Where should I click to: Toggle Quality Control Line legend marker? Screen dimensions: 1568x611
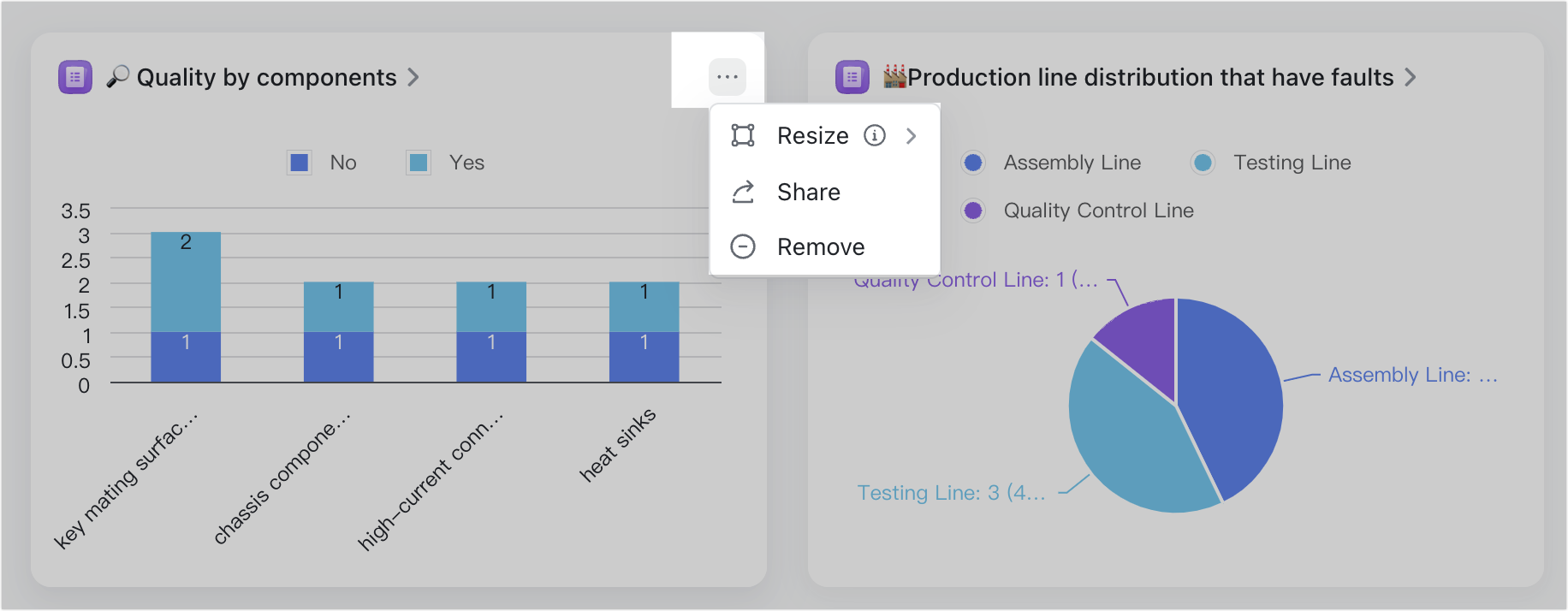[x=973, y=211]
